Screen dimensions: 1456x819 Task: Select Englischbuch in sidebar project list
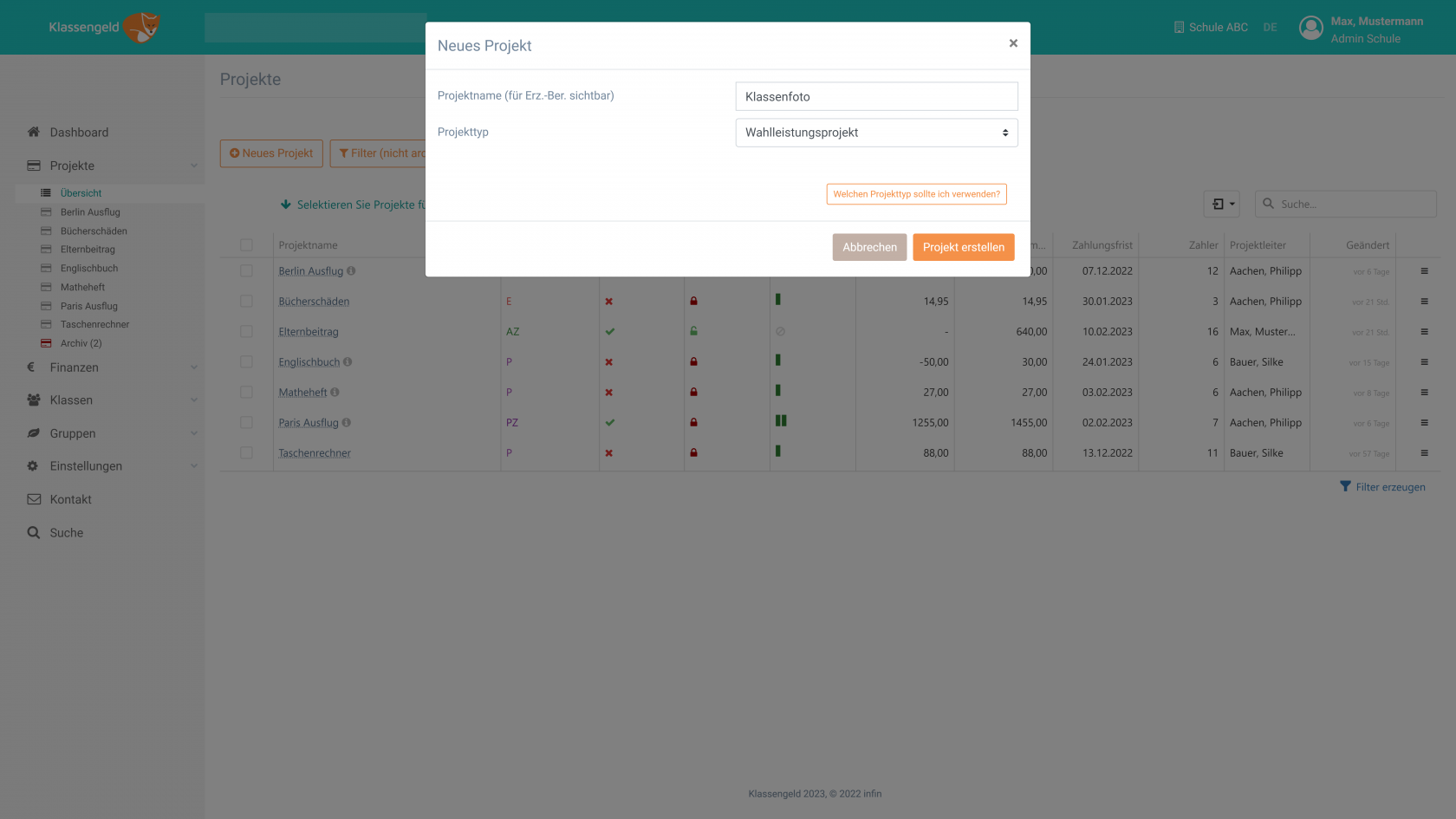89,269
